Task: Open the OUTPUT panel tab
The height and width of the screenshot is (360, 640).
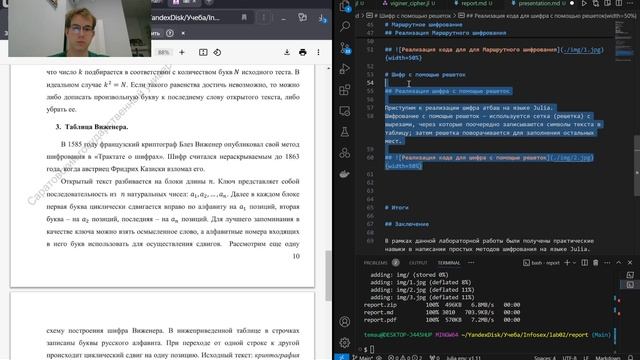Action: tap(418, 262)
